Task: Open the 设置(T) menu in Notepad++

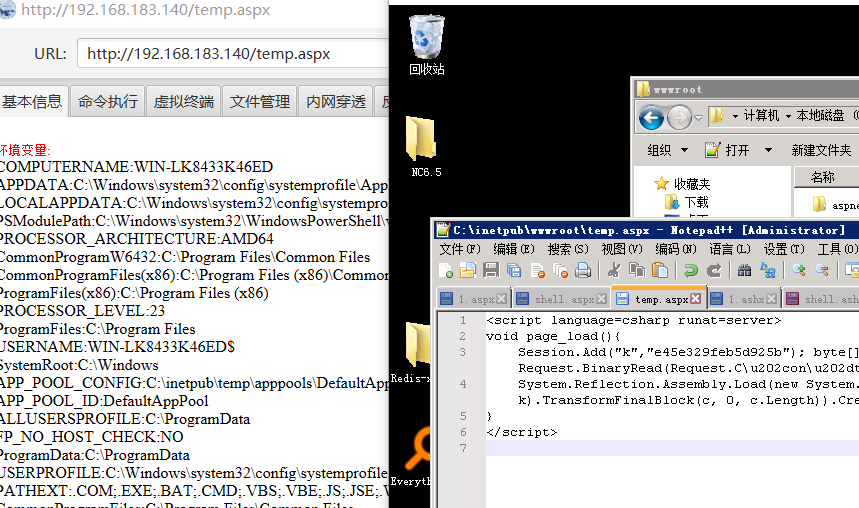Action: pos(784,249)
